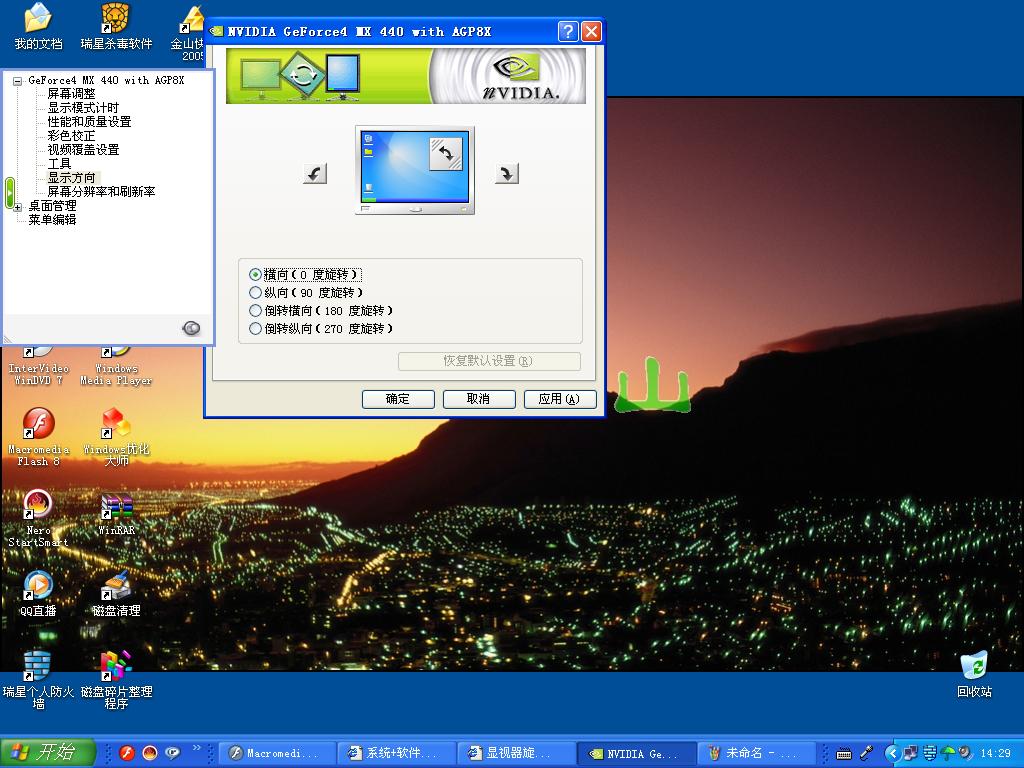Click the monitor preview thumbnail
The image size is (1024, 768).
pyautogui.click(x=415, y=170)
